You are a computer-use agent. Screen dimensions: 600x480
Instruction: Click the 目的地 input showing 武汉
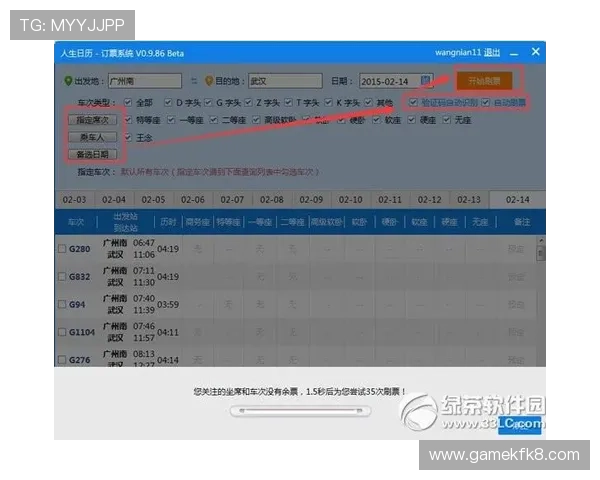point(285,81)
